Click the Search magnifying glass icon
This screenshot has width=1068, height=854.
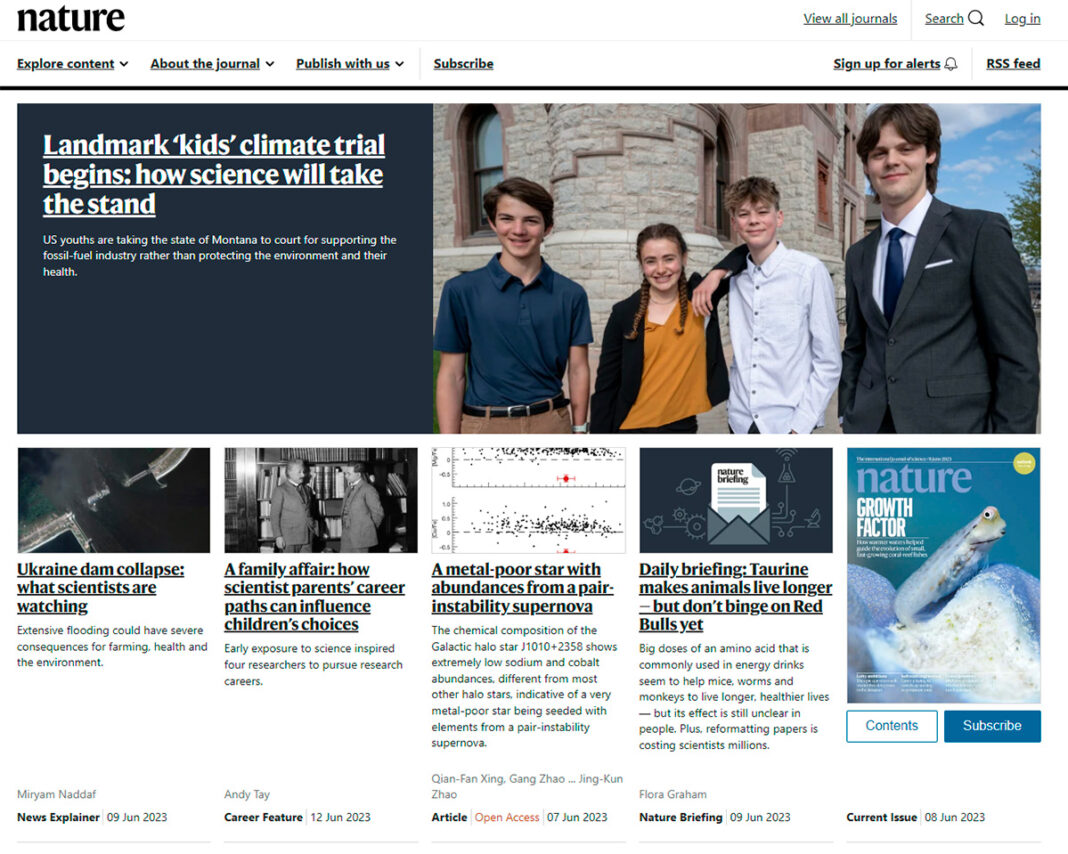click(975, 18)
